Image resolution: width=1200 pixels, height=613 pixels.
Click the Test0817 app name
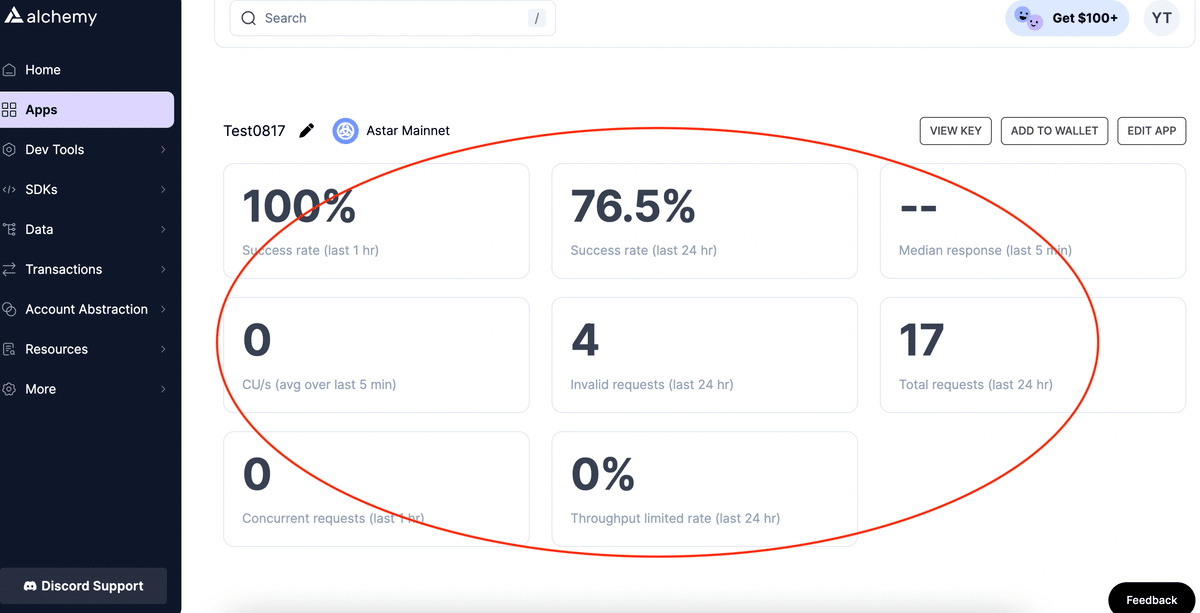[x=254, y=131]
